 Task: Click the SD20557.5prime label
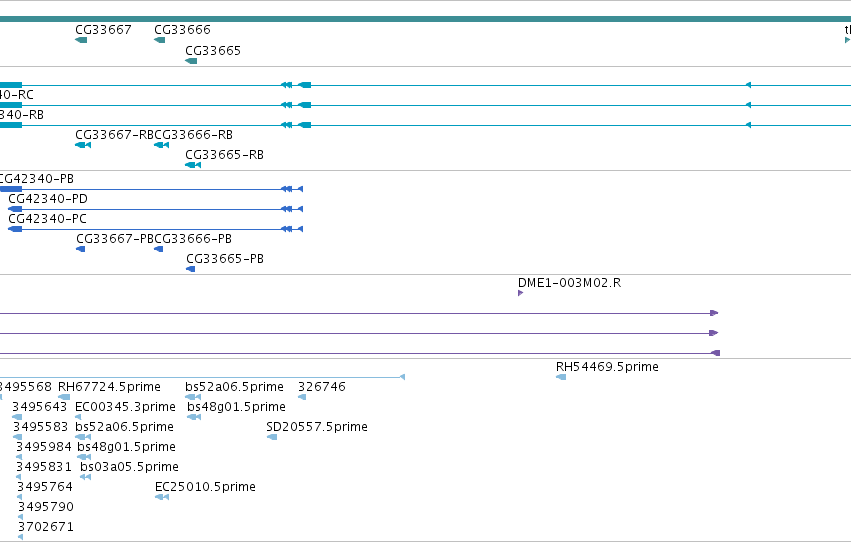click(x=317, y=427)
